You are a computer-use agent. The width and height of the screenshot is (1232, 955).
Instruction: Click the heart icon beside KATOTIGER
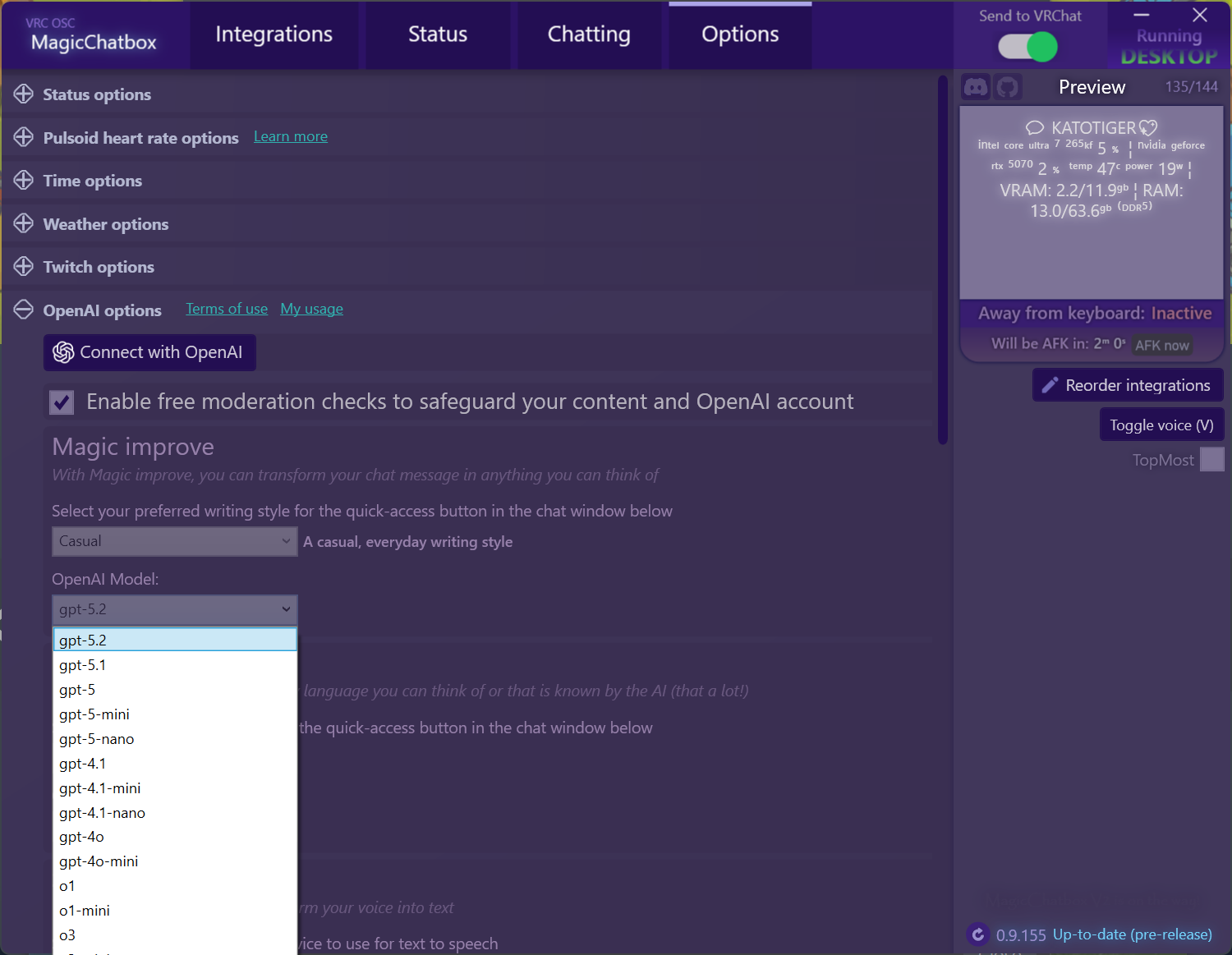point(1148,128)
